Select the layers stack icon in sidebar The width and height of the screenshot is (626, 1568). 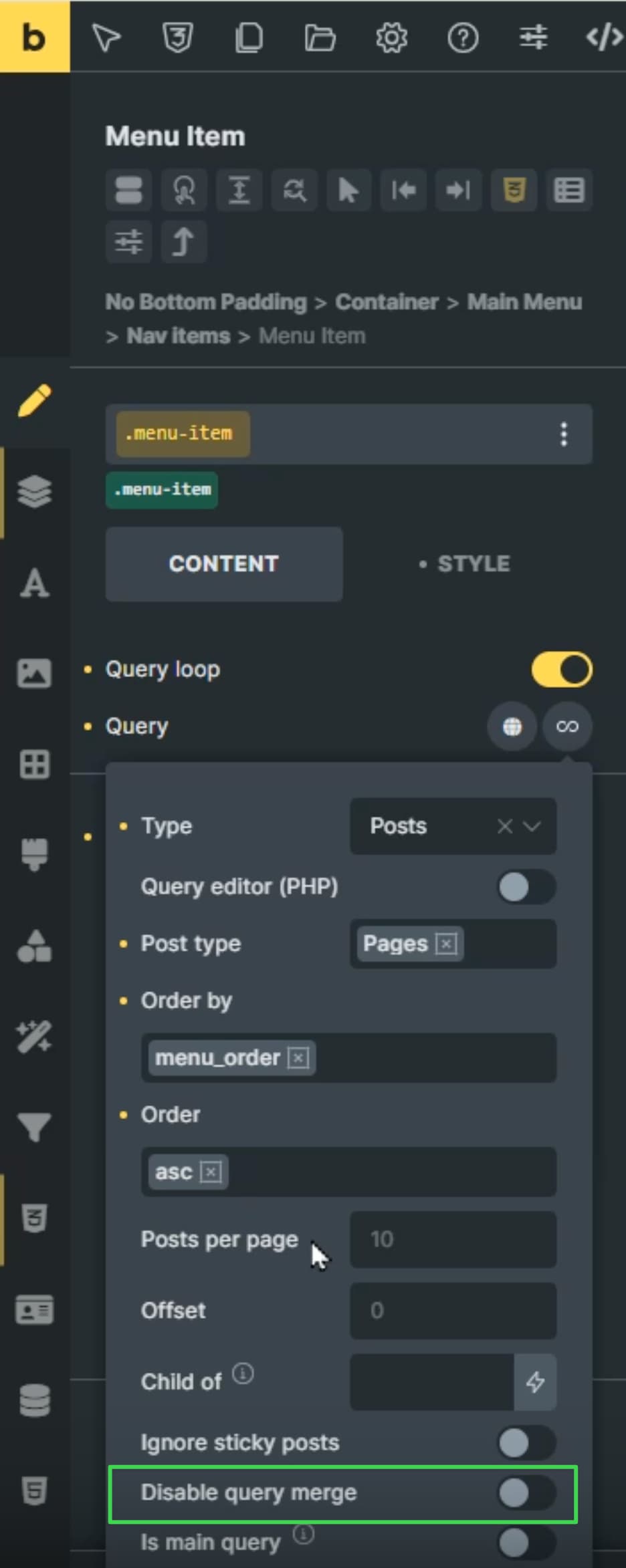point(35,492)
